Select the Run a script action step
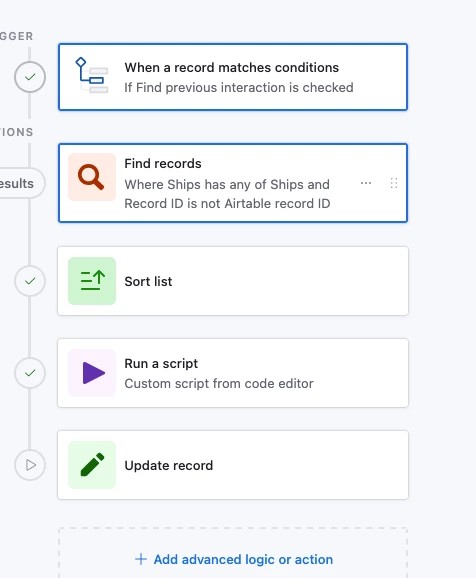The width and height of the screenshot is (476, 578). [233, 373]
